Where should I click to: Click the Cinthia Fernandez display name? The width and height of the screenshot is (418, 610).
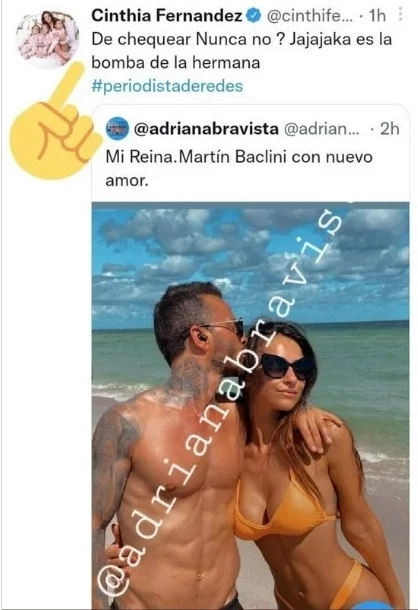167,16
